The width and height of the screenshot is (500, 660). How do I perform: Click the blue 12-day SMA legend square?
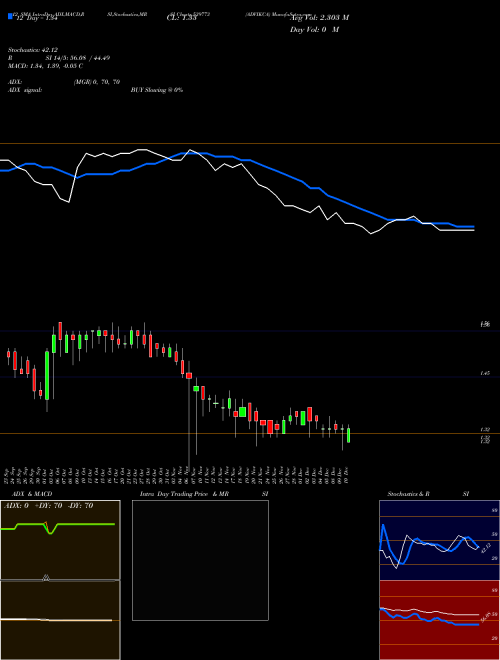(x=10, y=16)
